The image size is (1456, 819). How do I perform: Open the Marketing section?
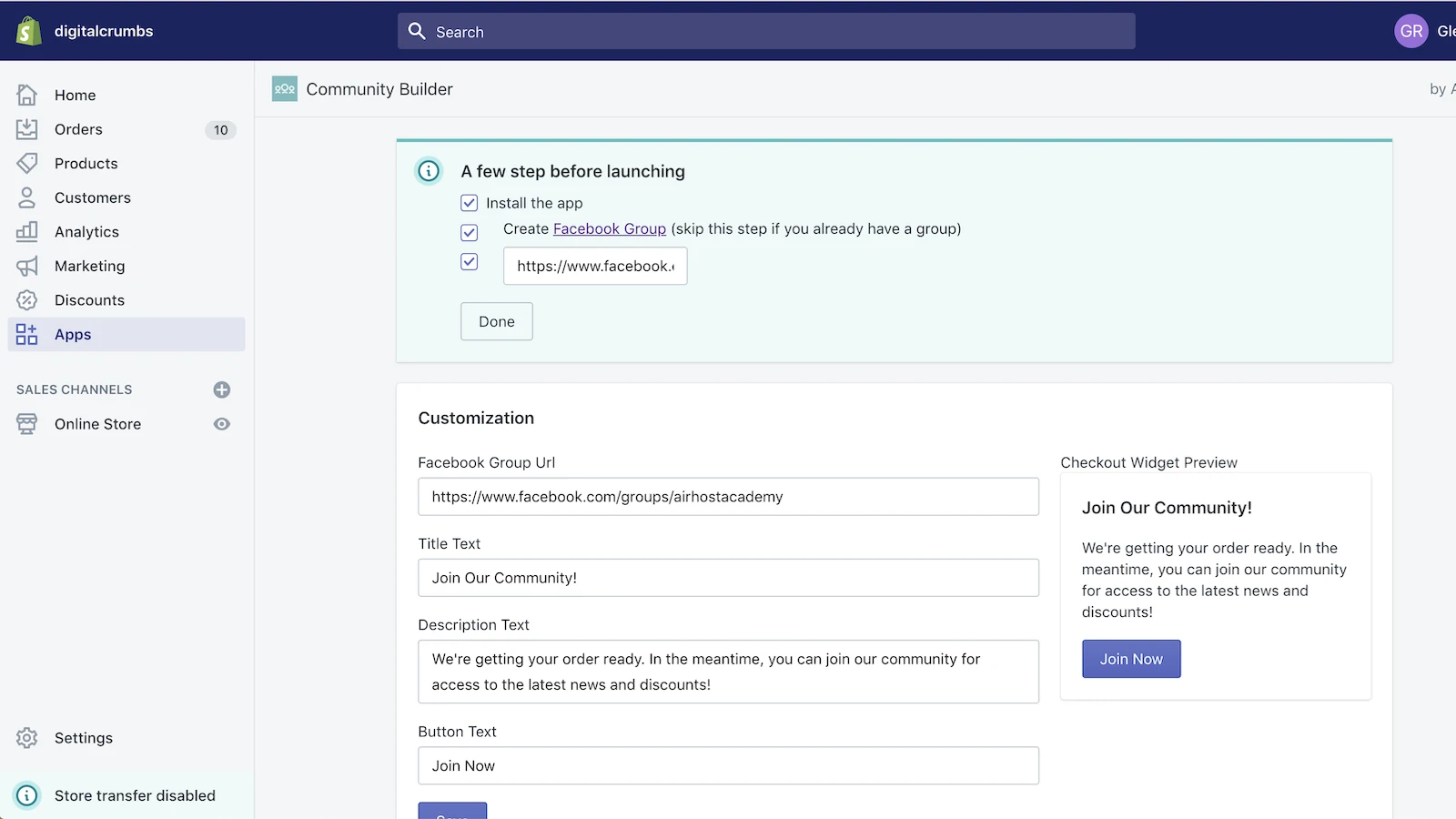[x=126, y=266]
